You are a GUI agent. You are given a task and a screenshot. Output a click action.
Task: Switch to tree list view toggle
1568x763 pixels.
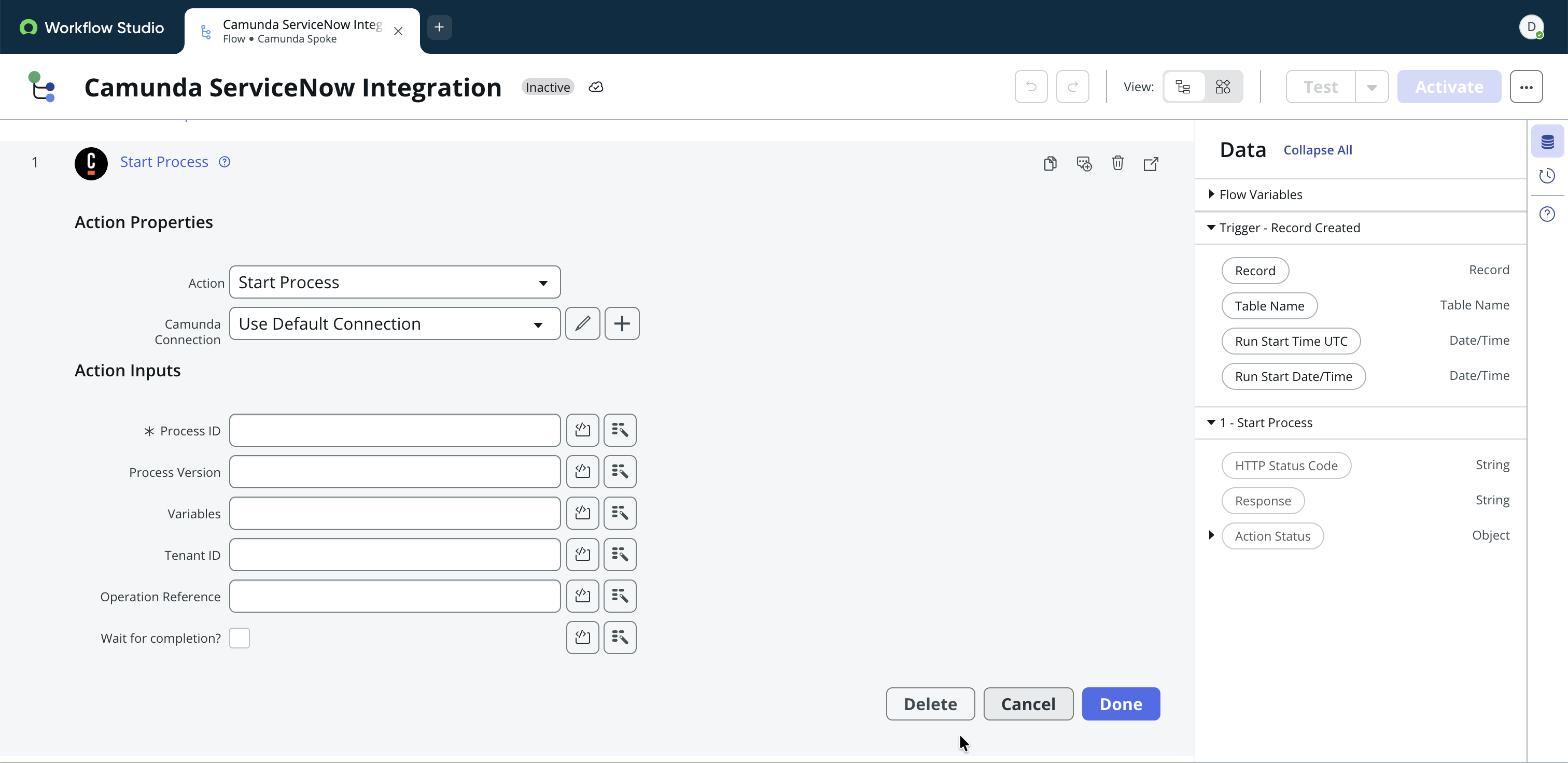click(x=1183, y=87)
